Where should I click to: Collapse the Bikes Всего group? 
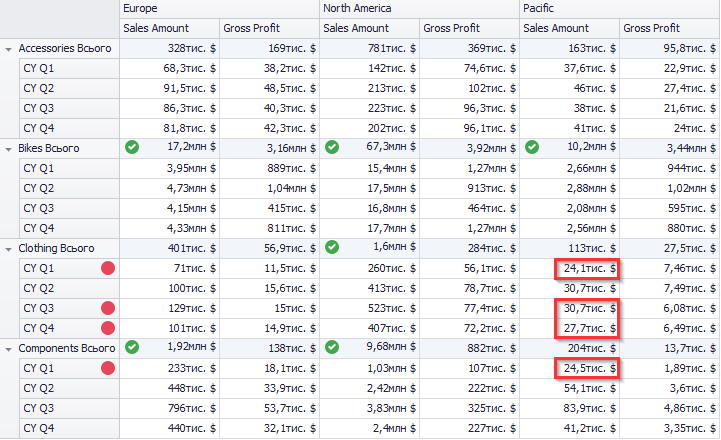point(8,149)
